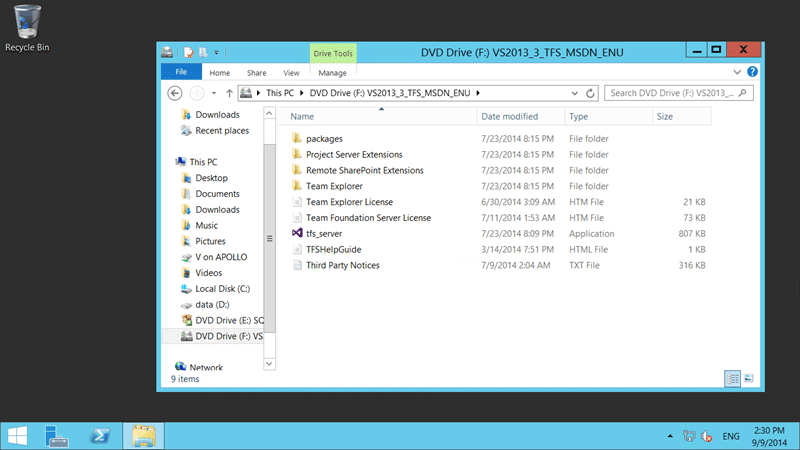
Task: Expand the arrow after This PC breadcrumb
Action: point(302,93)
